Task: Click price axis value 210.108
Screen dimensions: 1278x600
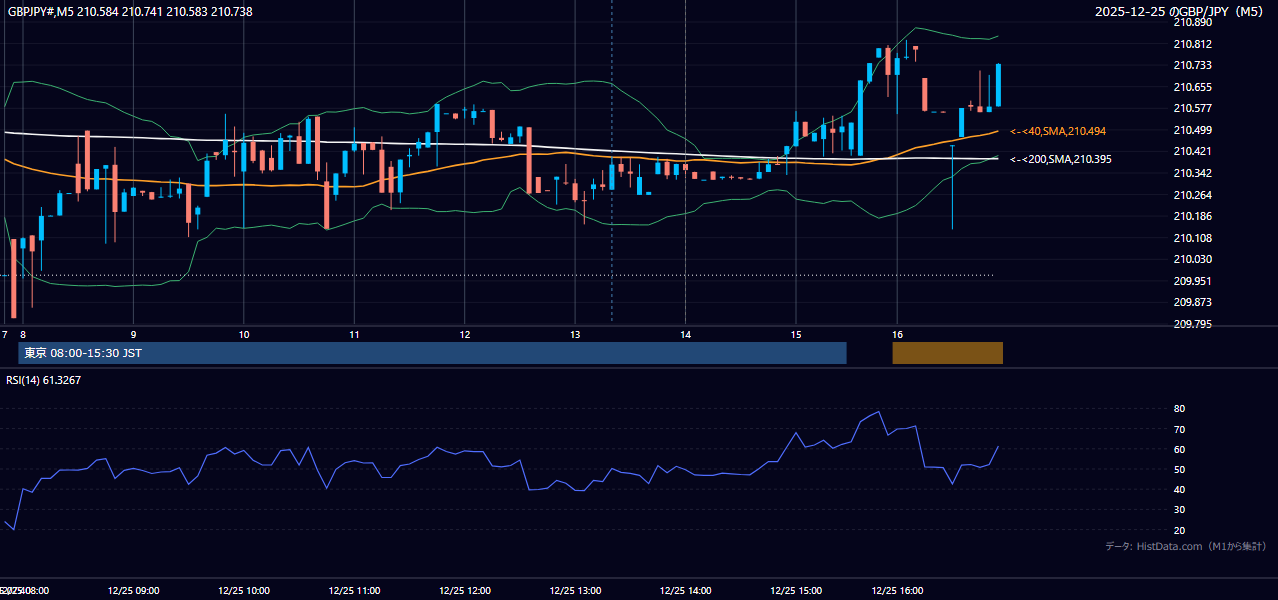Action: (x=1191, y=238)
